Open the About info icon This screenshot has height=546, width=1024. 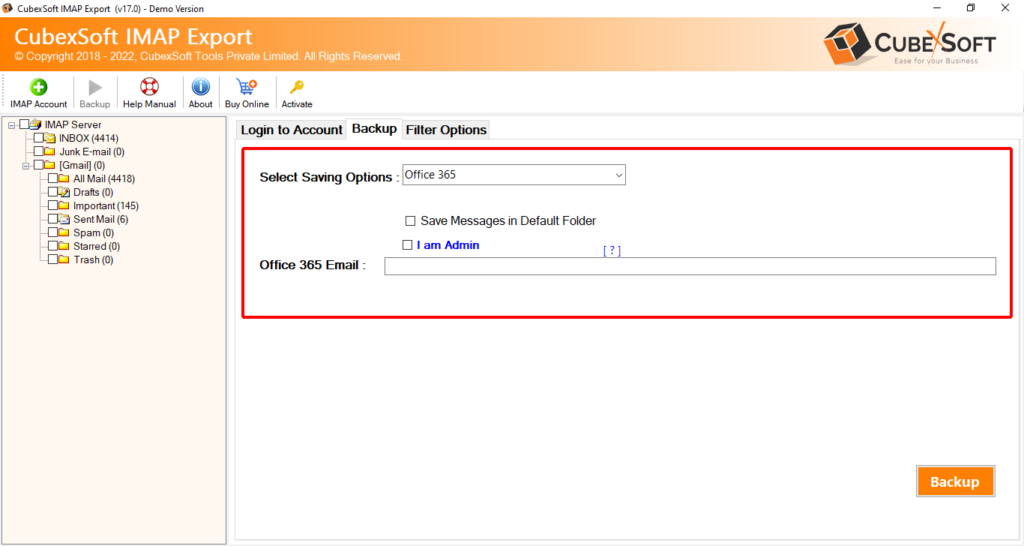point(200,87)
